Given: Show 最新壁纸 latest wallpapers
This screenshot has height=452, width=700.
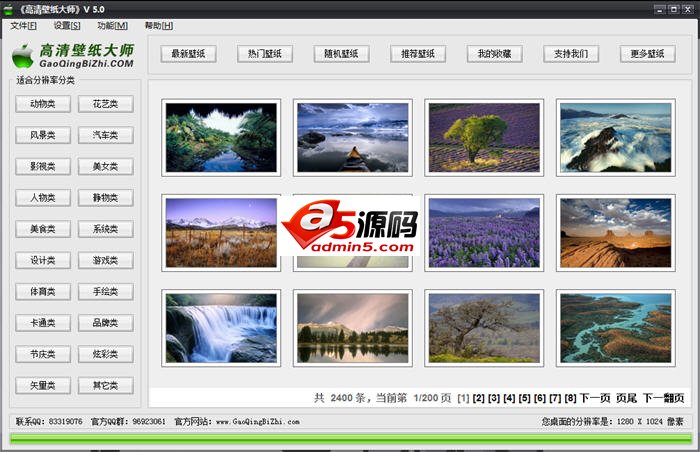Looking at the screenshot, I should coord(188,54).
